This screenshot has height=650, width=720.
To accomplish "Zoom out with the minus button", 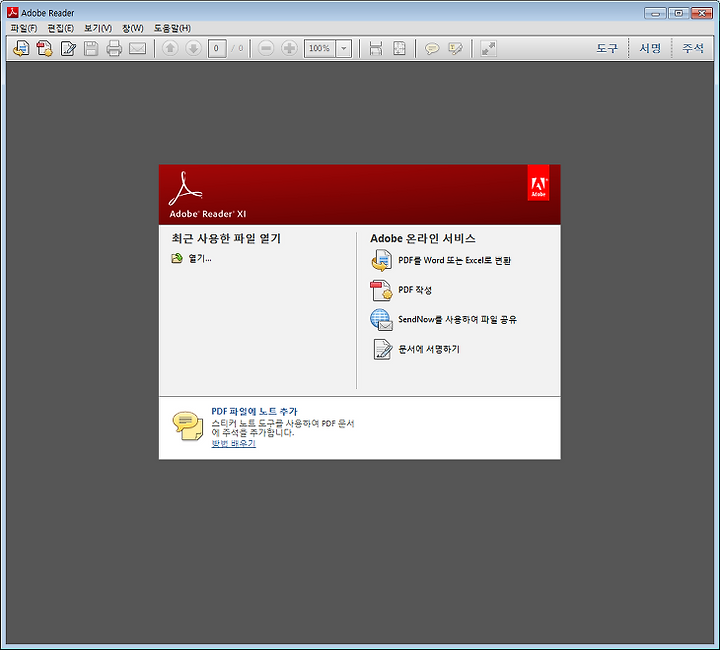I will click(266, 48).
